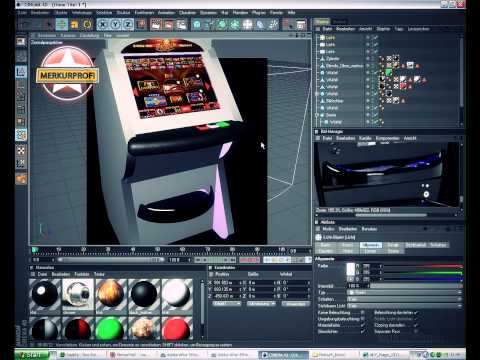Image resolution: width=480 pixels, height=360 pixels.
Task: Click the last icon in the top toolbar
Action: coord(301,24)
